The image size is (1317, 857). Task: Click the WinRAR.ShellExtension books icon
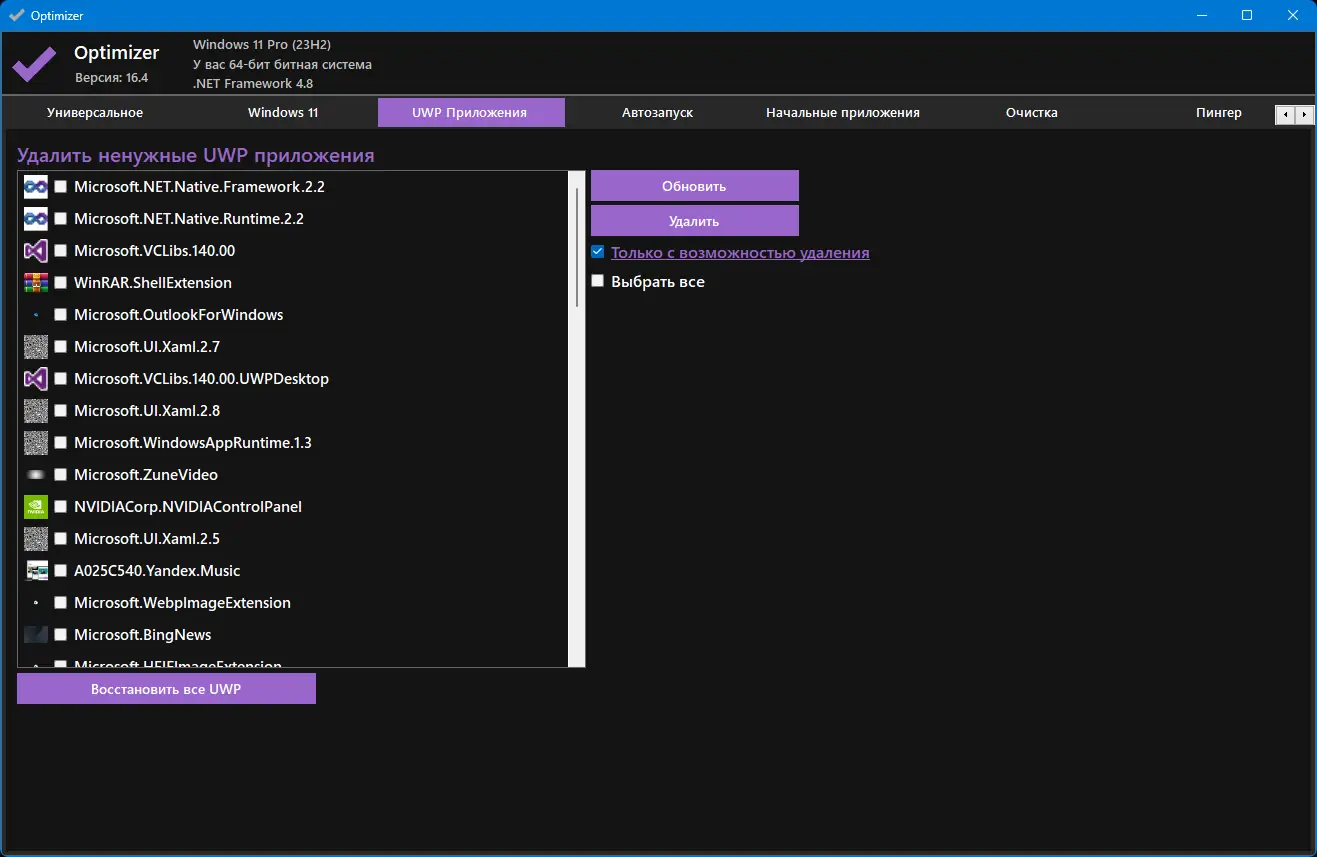point(36,282)
